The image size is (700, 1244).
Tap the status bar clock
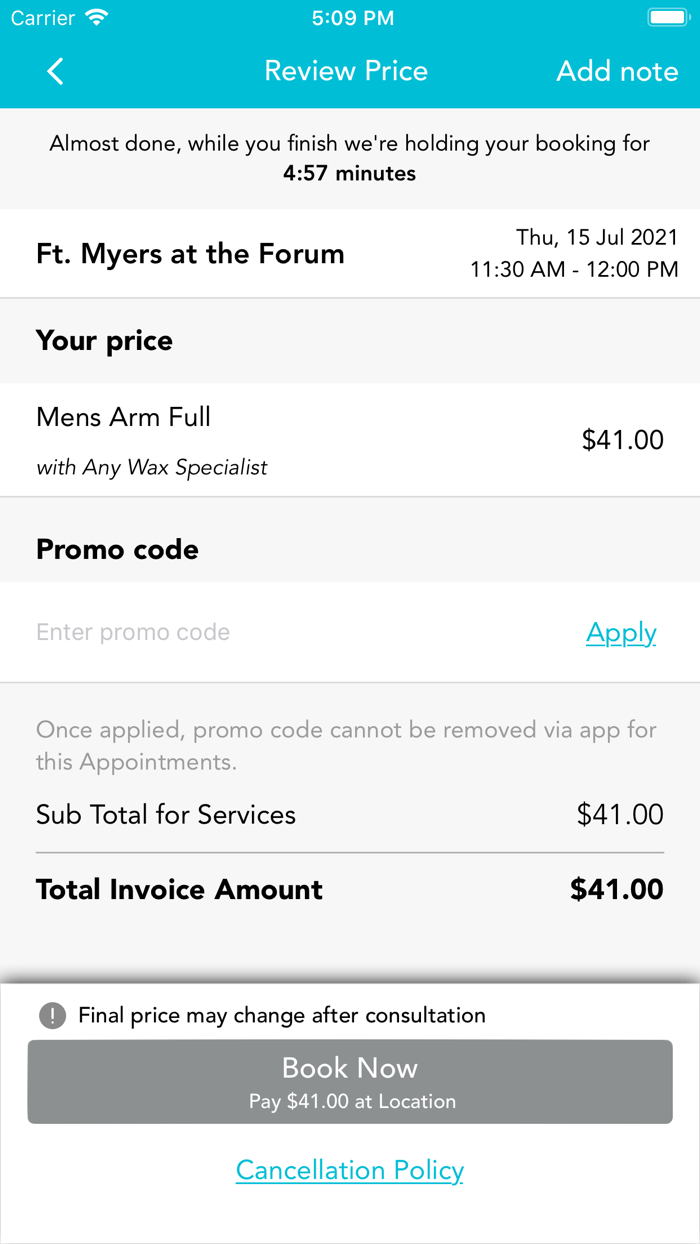352,18
